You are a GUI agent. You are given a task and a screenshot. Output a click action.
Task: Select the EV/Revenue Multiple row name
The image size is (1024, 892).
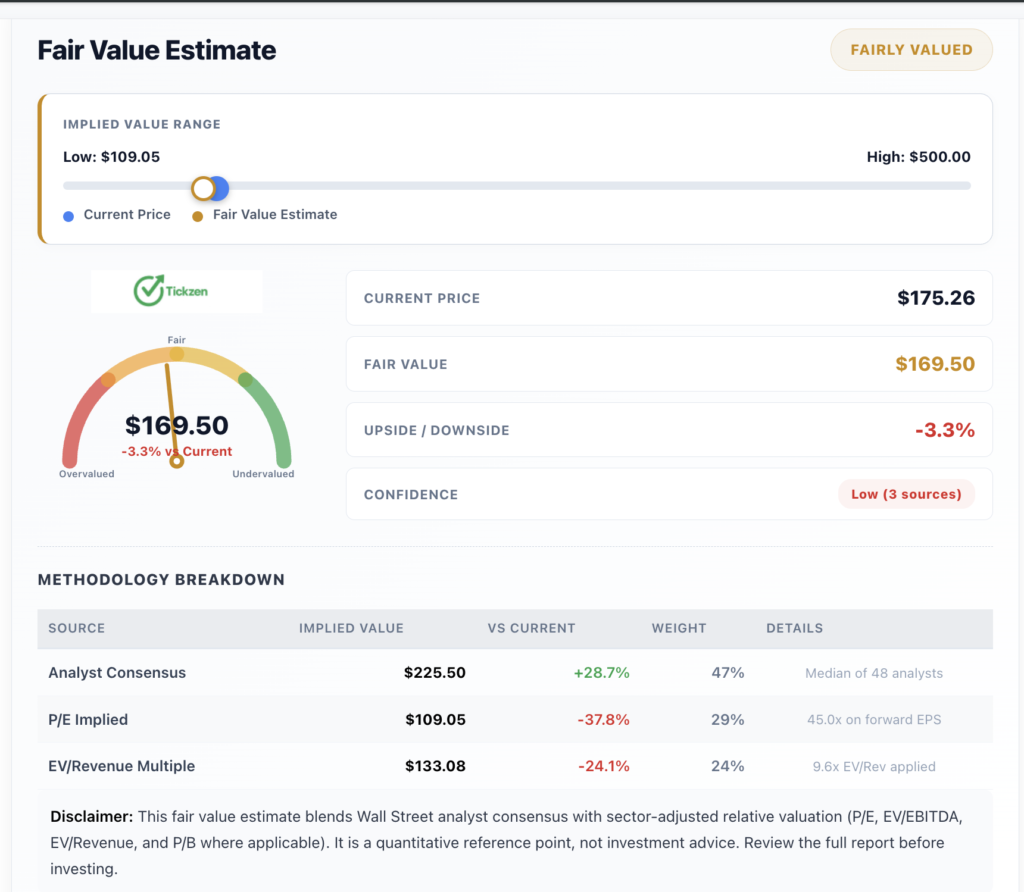(121, 766)
